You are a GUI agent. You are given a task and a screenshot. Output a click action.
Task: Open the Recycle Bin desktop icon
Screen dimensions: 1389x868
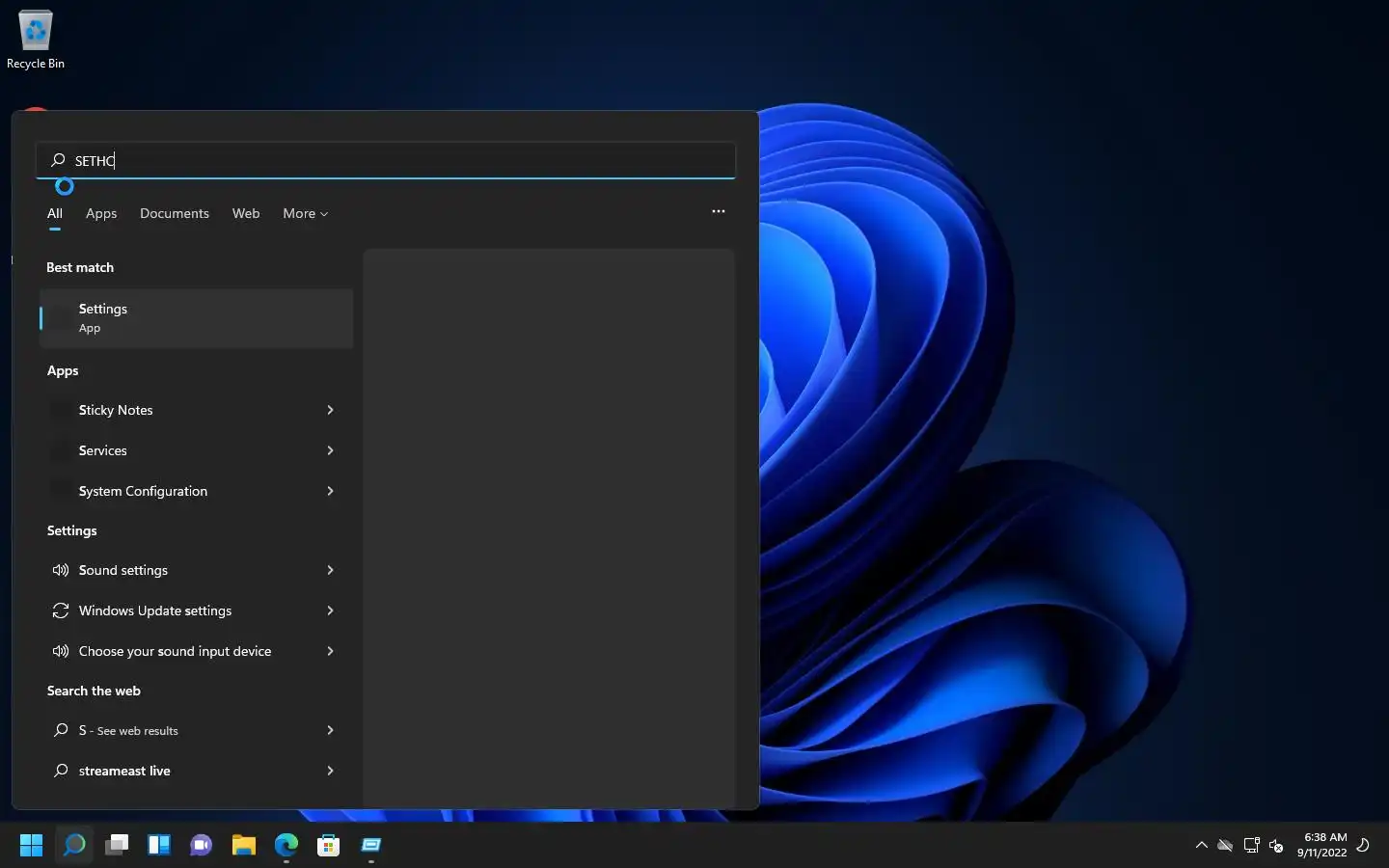(x=36, y=41)
